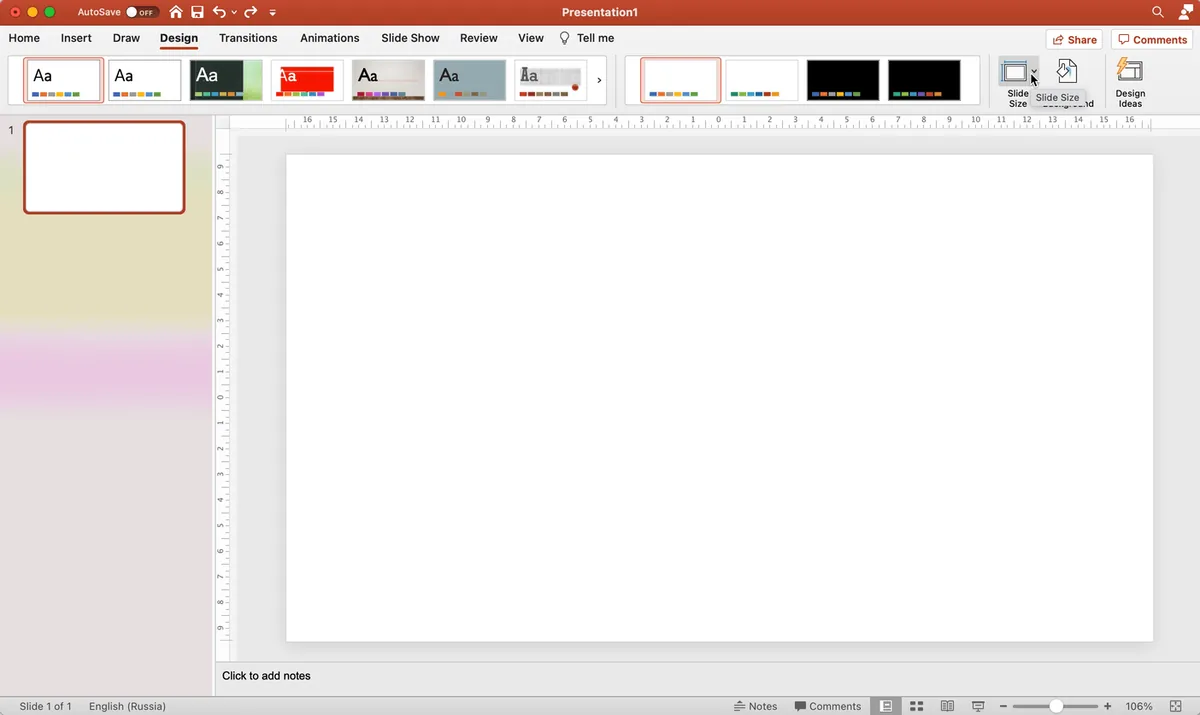Open the Slide Size dropdown arrow
Screen dimensions: 1200x715
coord(1034,73)
